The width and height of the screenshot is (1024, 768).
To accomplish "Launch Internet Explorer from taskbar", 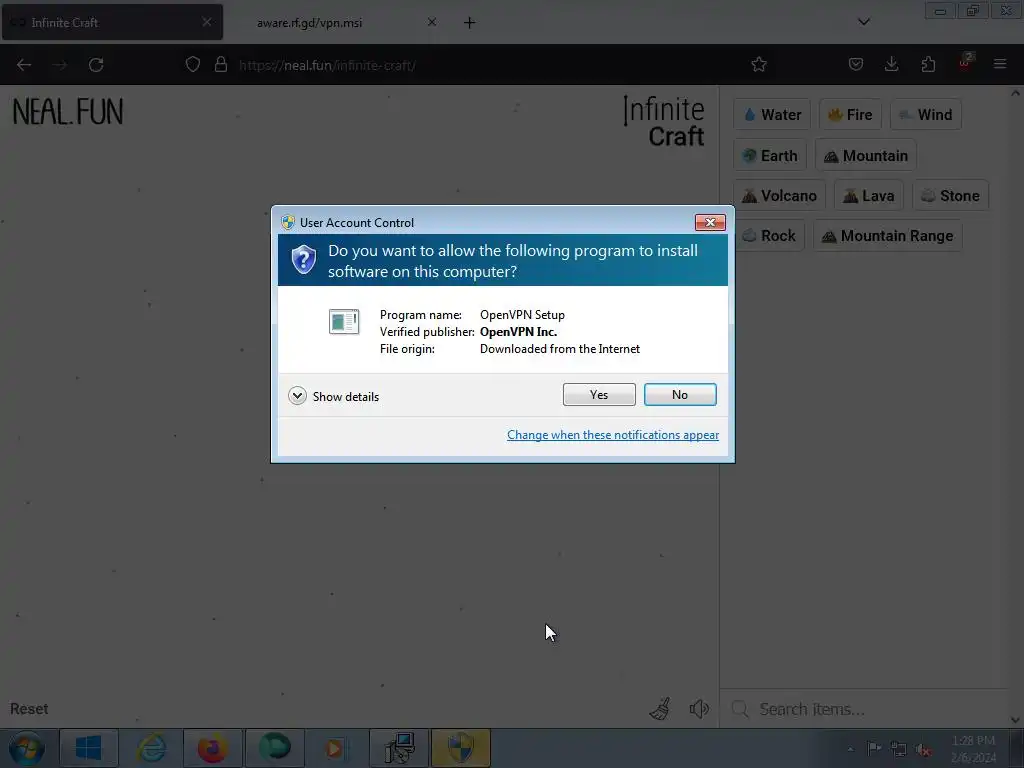I will coord(151,748).
